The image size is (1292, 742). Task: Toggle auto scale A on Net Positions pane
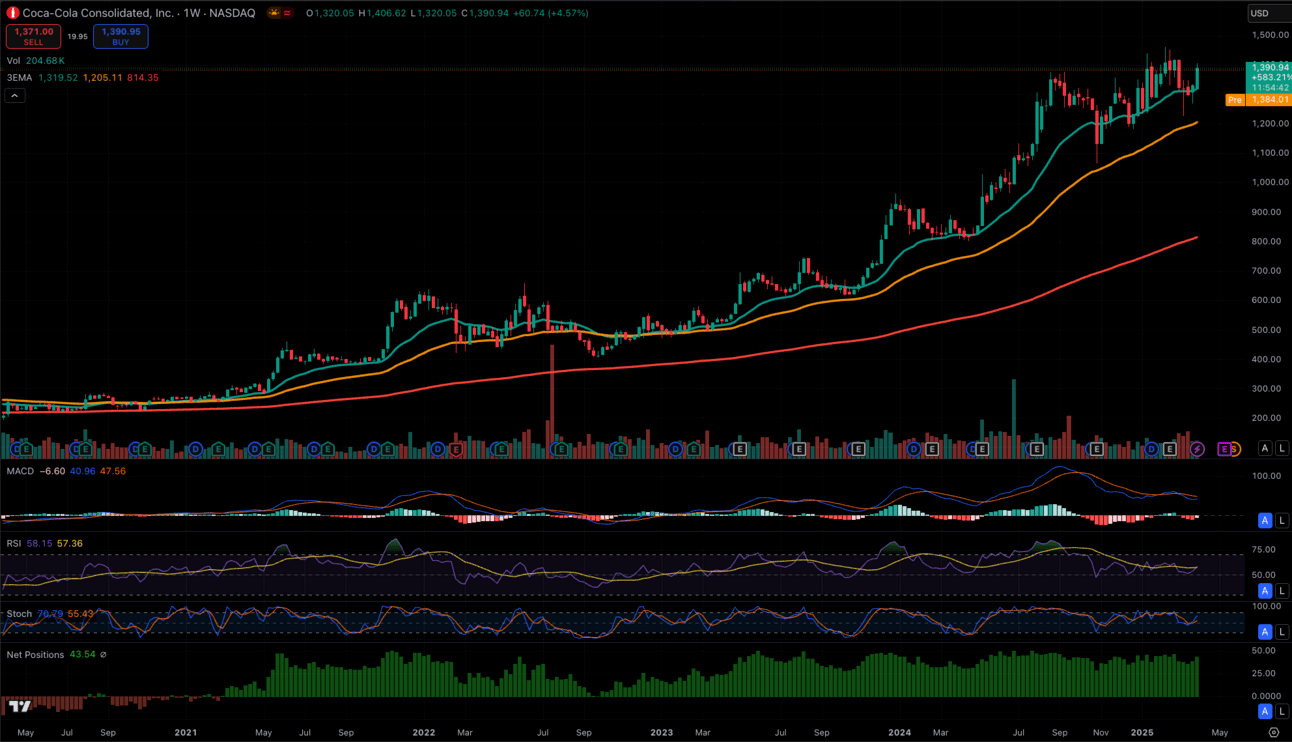click(x=1265, y=711)
